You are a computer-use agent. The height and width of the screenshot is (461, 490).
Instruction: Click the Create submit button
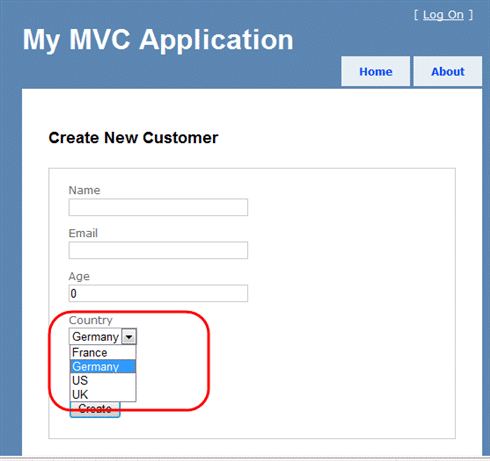(x=95, y=409)
